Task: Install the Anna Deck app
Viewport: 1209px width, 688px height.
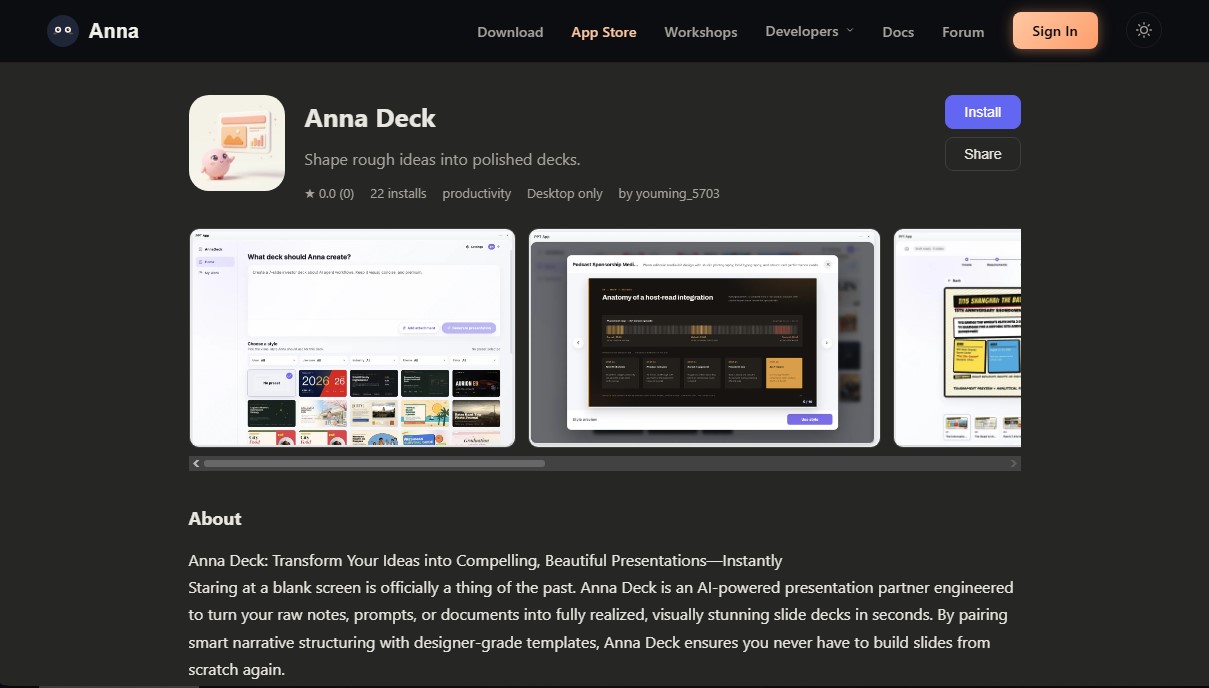Action: pos(982,112)
